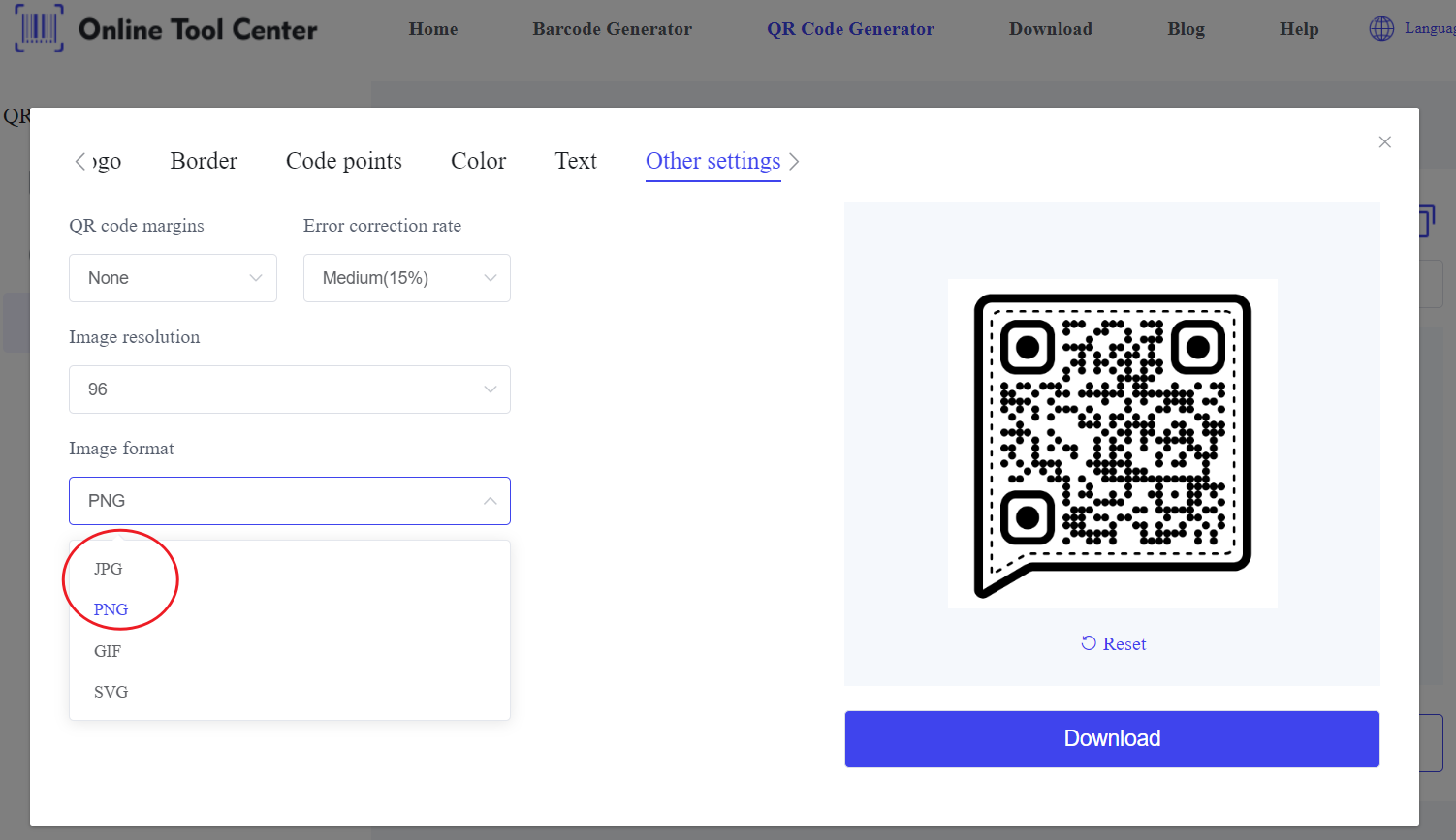
Task: Click the Reset link under the preview
Action: click(1114, 644)
